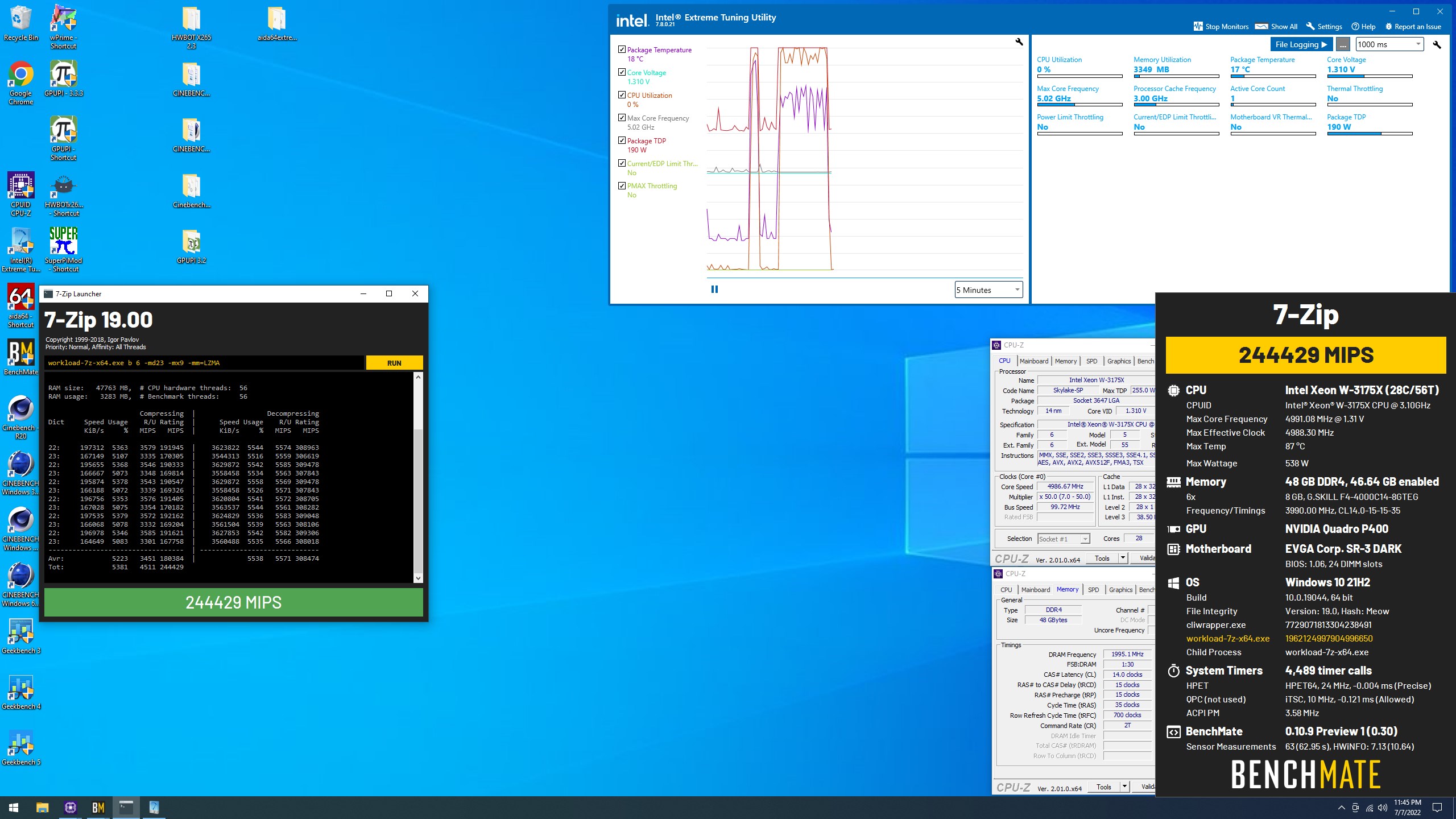1456x819 pixels.
Task: Open Cinebench R20 desktop icon
Action: (20, 417)
